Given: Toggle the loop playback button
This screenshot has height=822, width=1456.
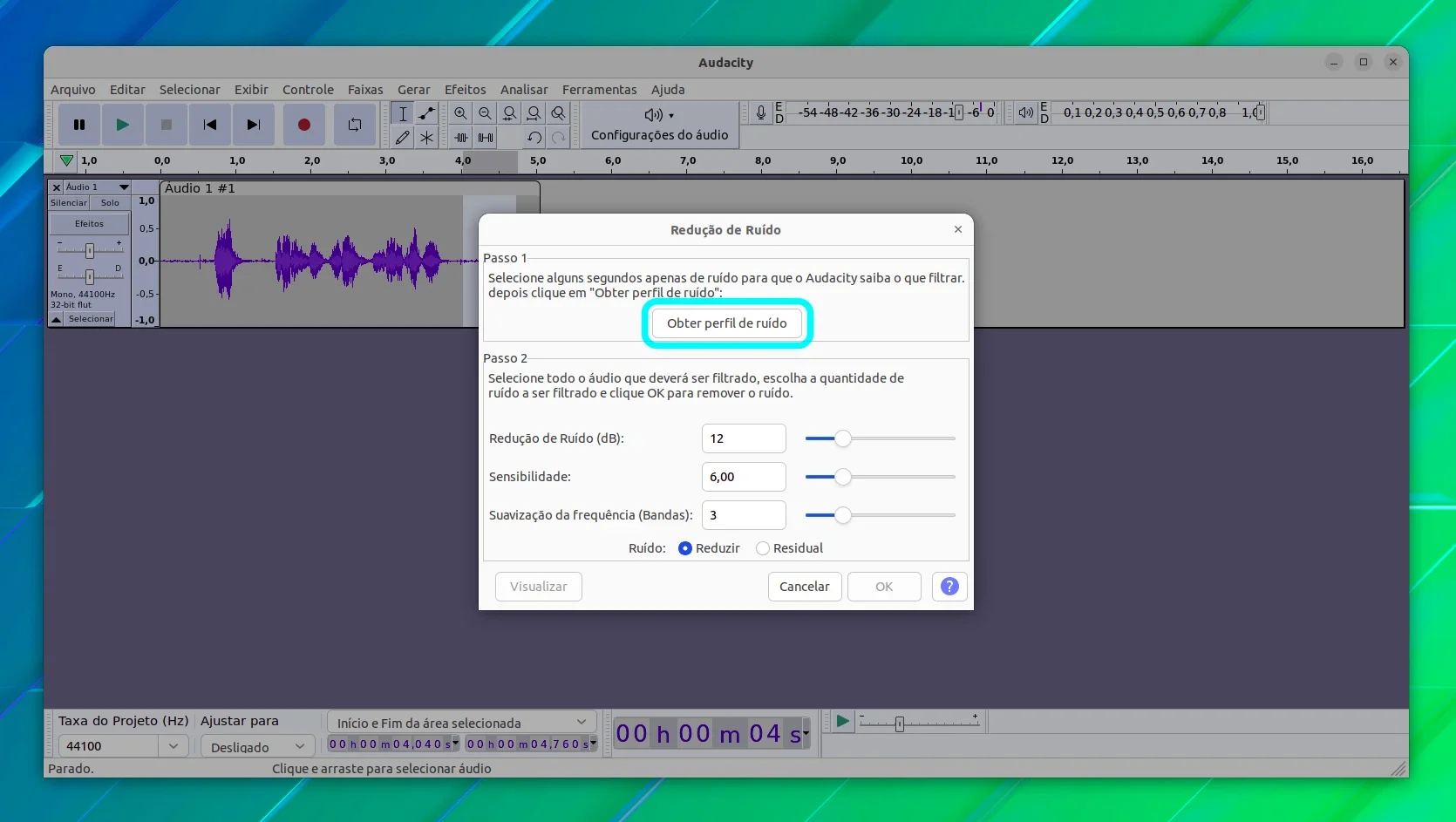Looking at the screenshot, I should click(x=355, y=125).
